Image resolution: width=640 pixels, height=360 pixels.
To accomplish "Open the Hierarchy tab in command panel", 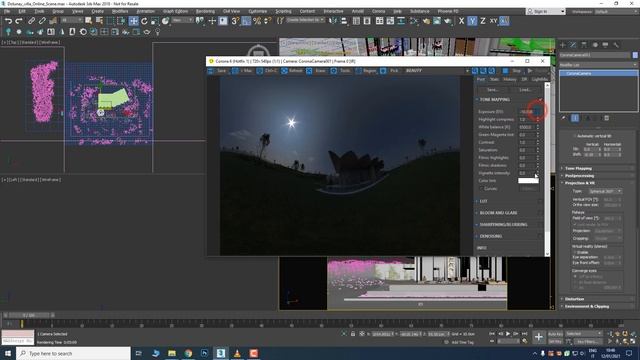I will [584, 45].
